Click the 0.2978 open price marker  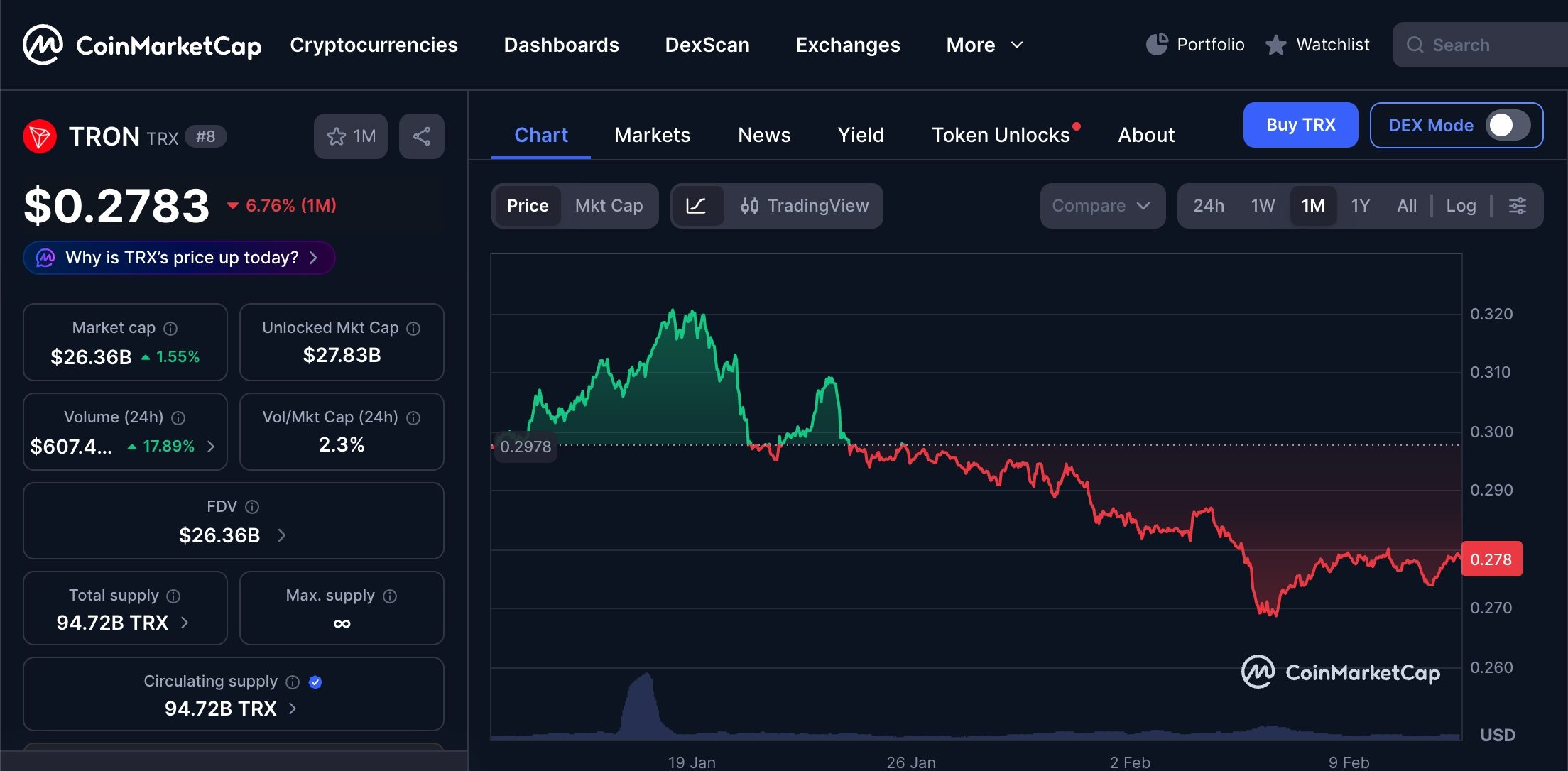526,447
